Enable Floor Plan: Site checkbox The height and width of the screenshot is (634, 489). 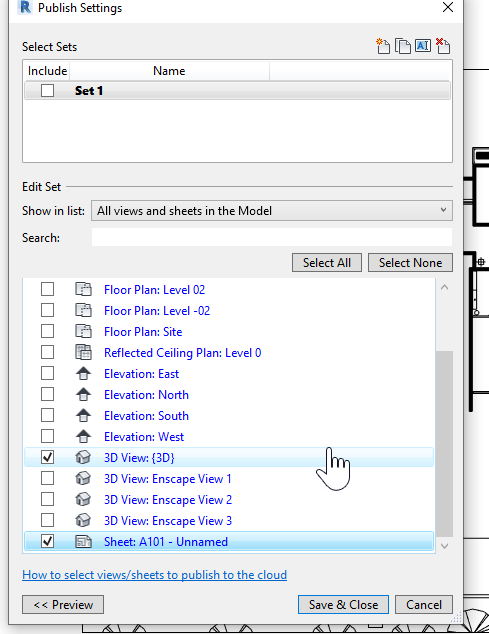pyautogui.click(x=47, y=332)
